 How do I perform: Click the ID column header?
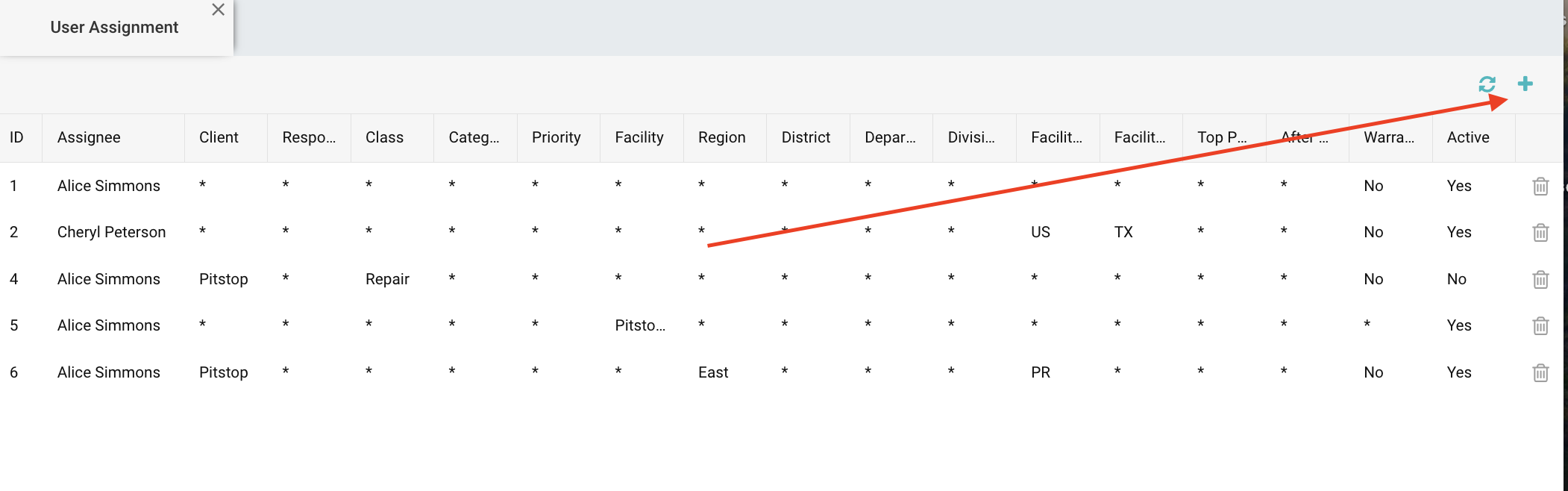pos(16,137)
